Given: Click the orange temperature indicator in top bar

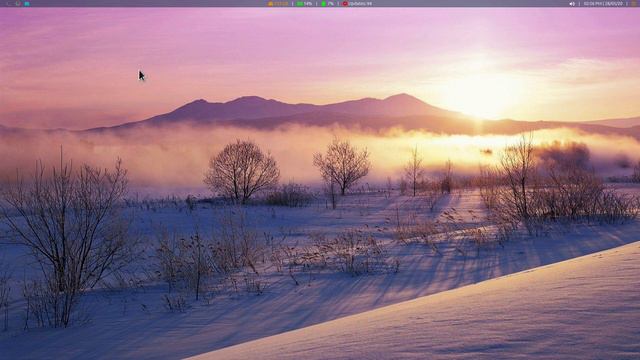Looking at the screenshot, I should [278, 4].
